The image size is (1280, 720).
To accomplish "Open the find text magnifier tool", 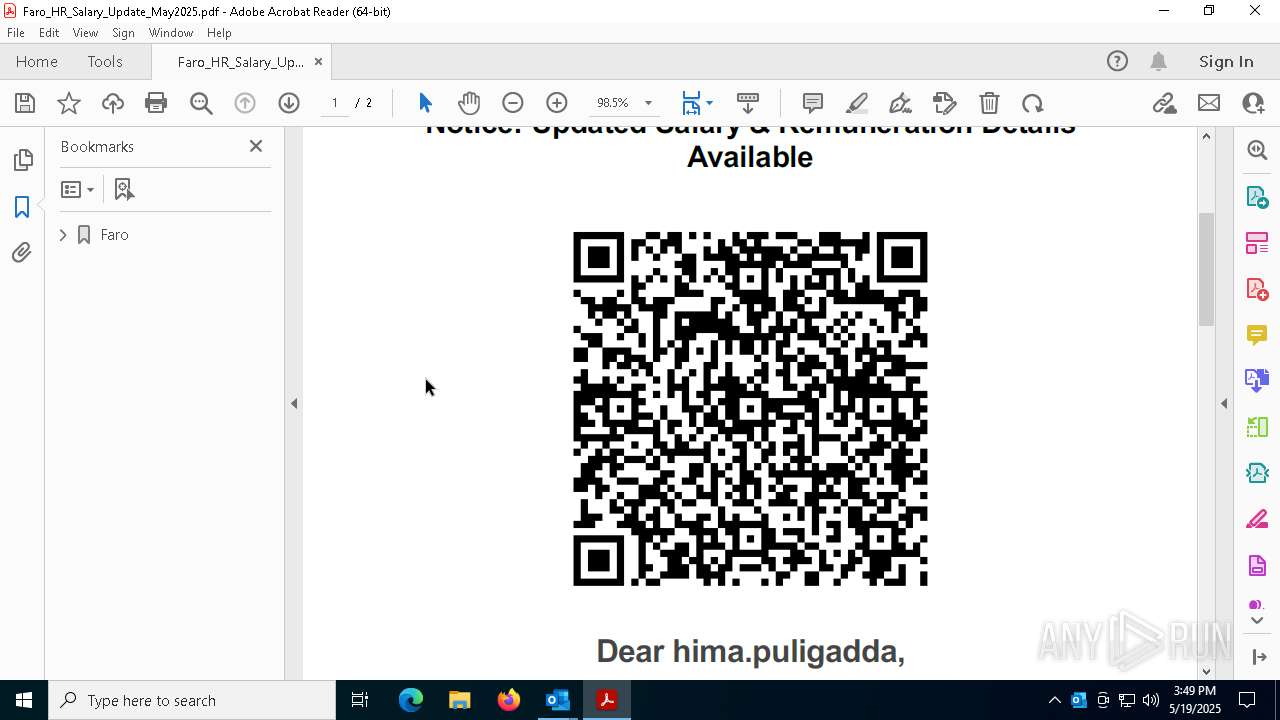I will coord(201,103).
